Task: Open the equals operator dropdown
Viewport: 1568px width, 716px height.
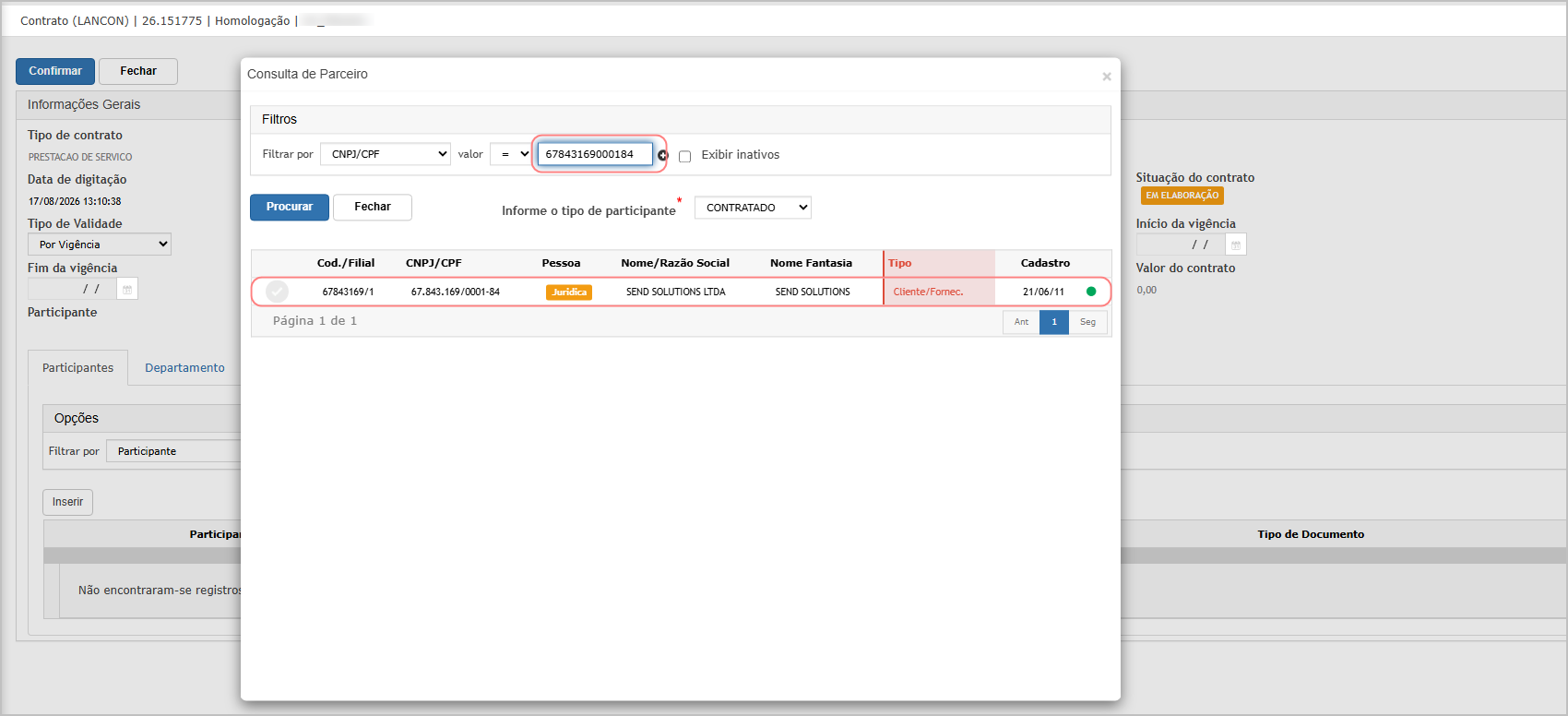Action: tap(511, 154)
